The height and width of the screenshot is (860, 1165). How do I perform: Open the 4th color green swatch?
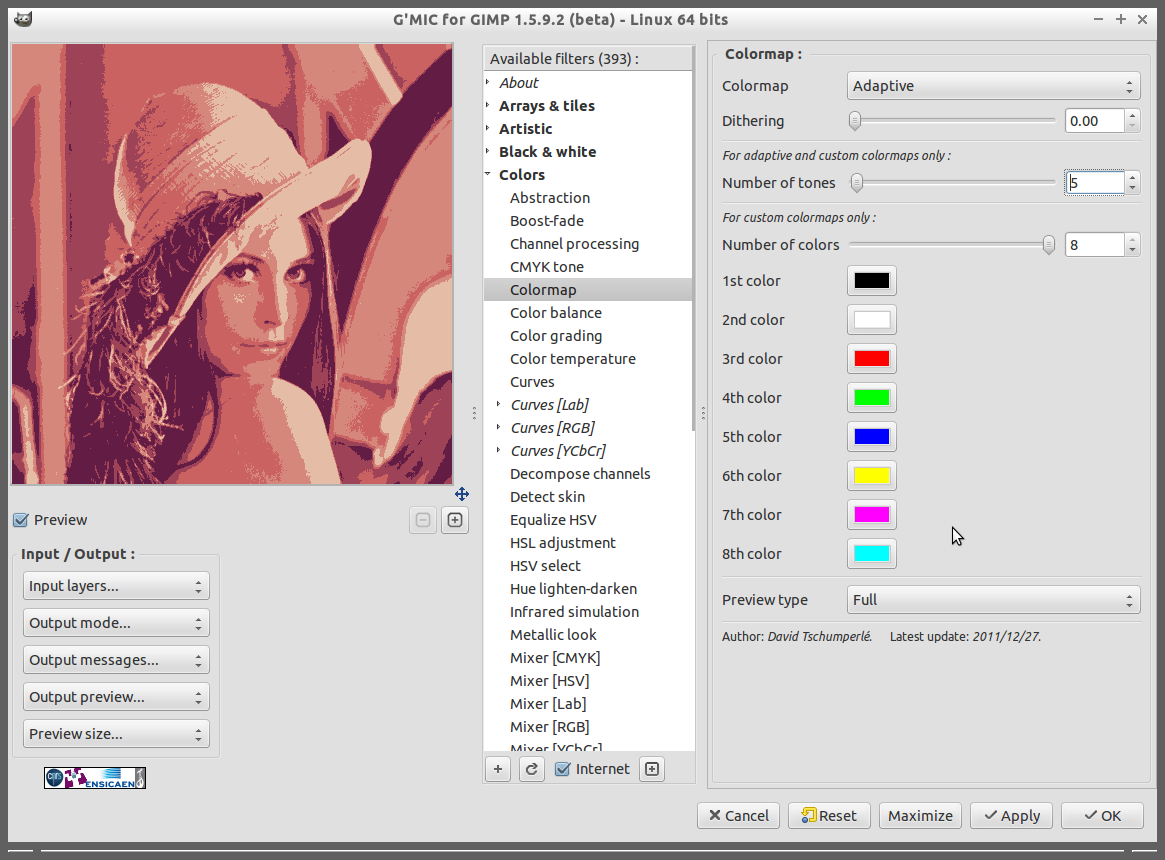872,398
